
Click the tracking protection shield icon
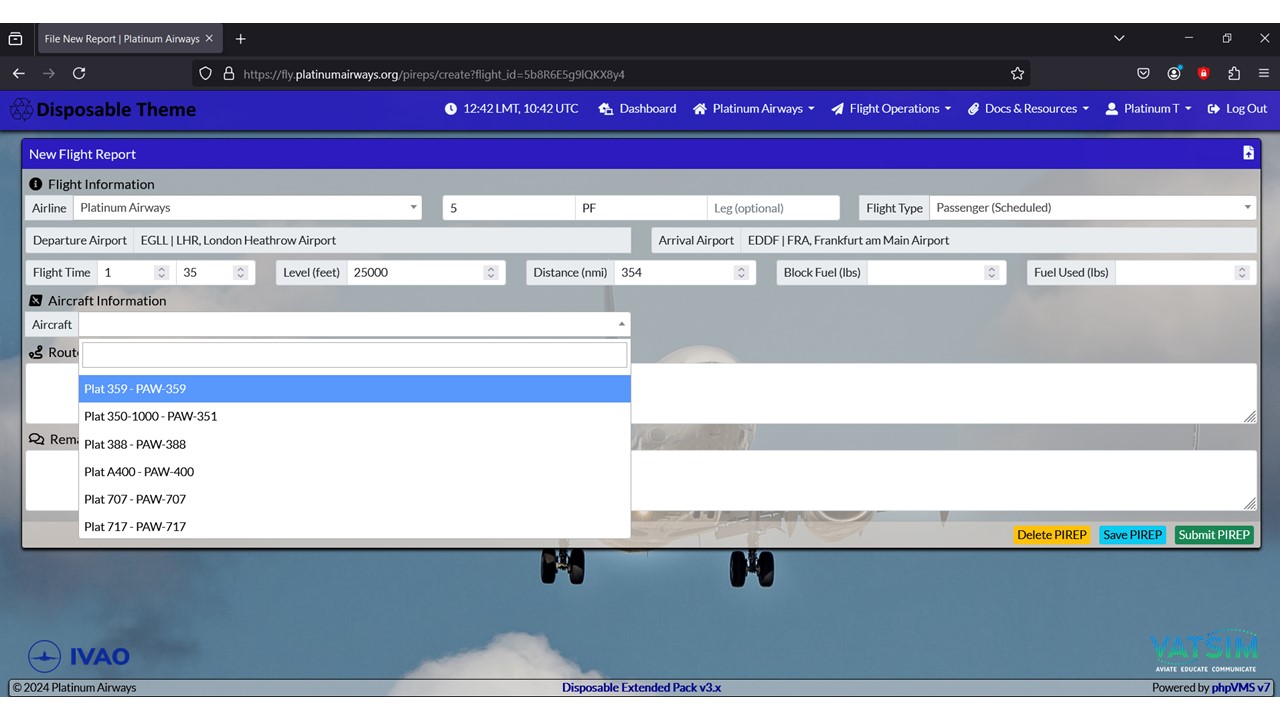(206, 73)
